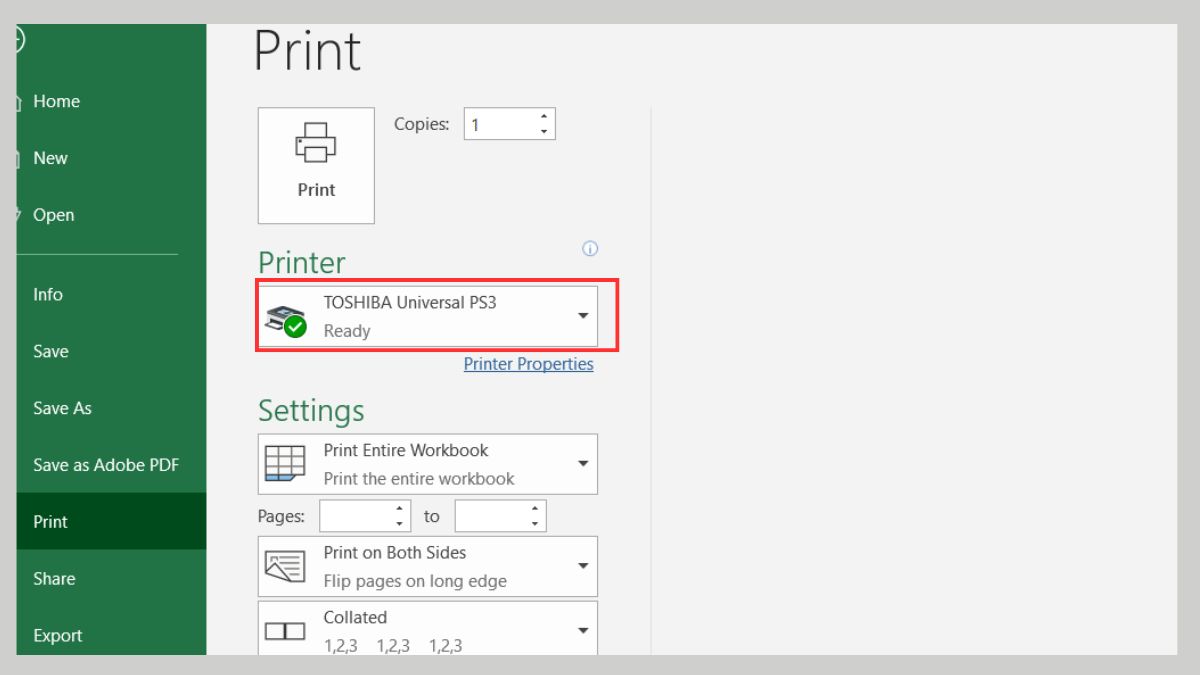Open the Export menu item
Viewport: 1200px width, 675px height.
[x=58, y=635]
